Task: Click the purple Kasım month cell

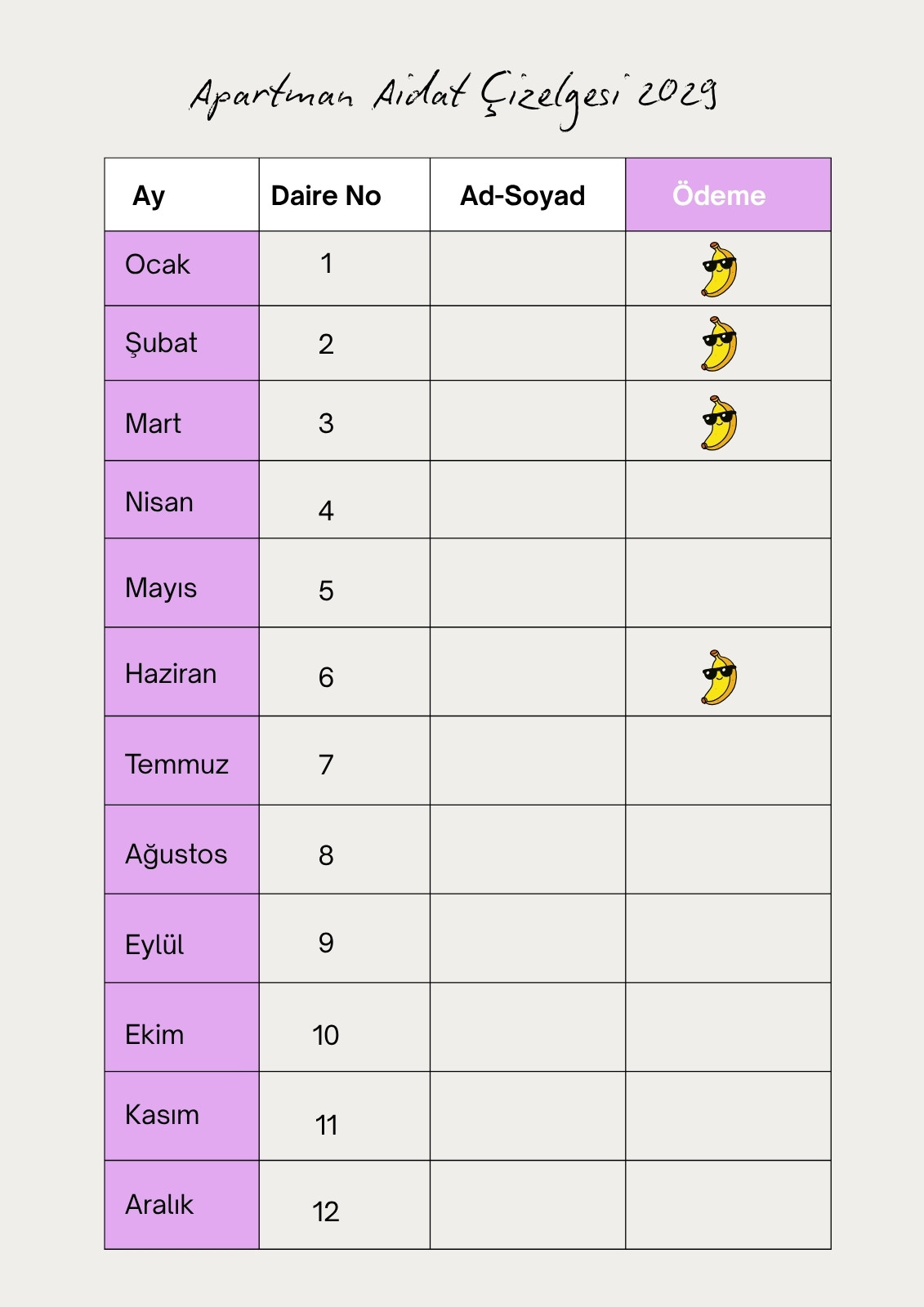Action: [182, 1116]
